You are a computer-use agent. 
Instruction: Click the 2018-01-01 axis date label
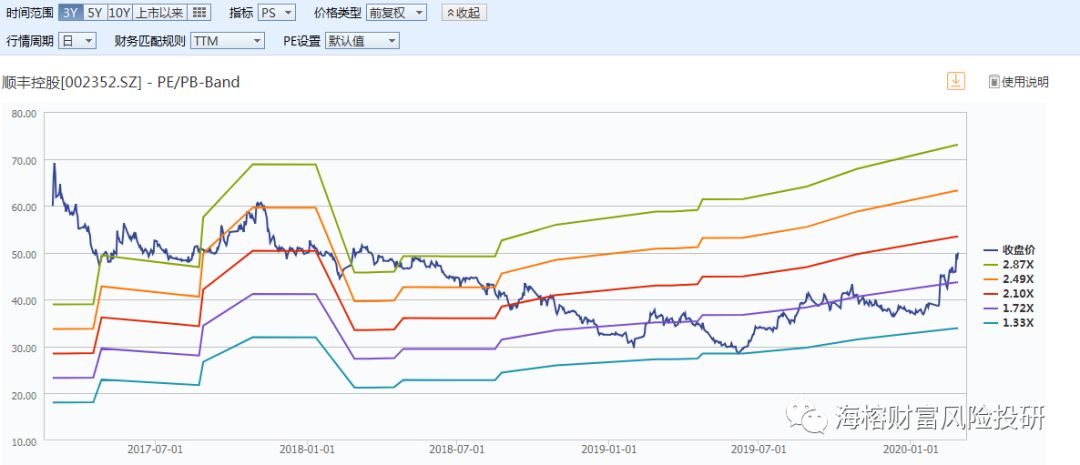coord(307,448)
